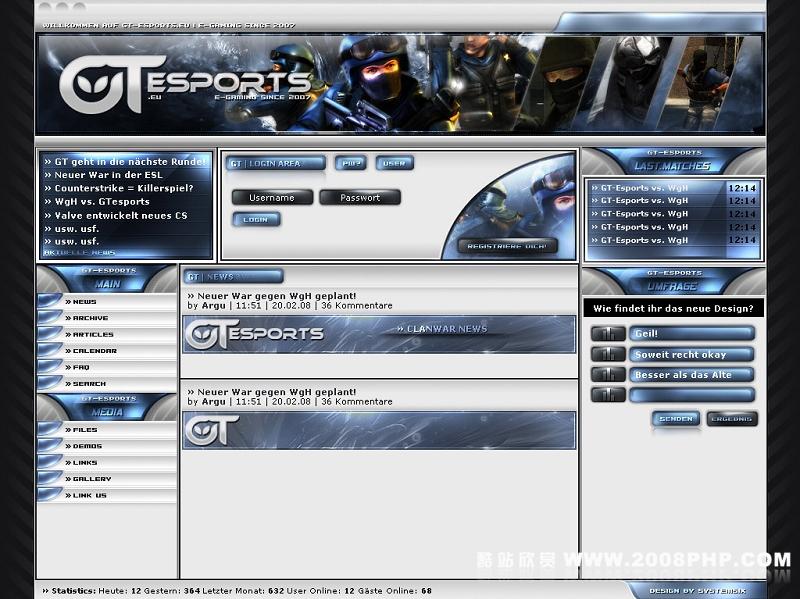View poll results via Ergebnis button
Screen dimensions: 800x599
click(732, 419)
